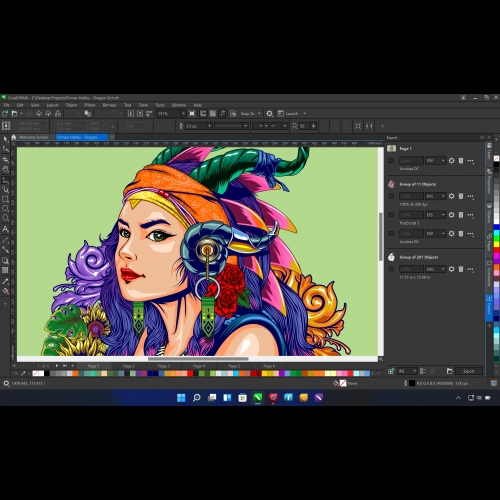500x500 pixels.
Task: Click Group of 11 Objects thumbnail
Action: pos(391,184)
